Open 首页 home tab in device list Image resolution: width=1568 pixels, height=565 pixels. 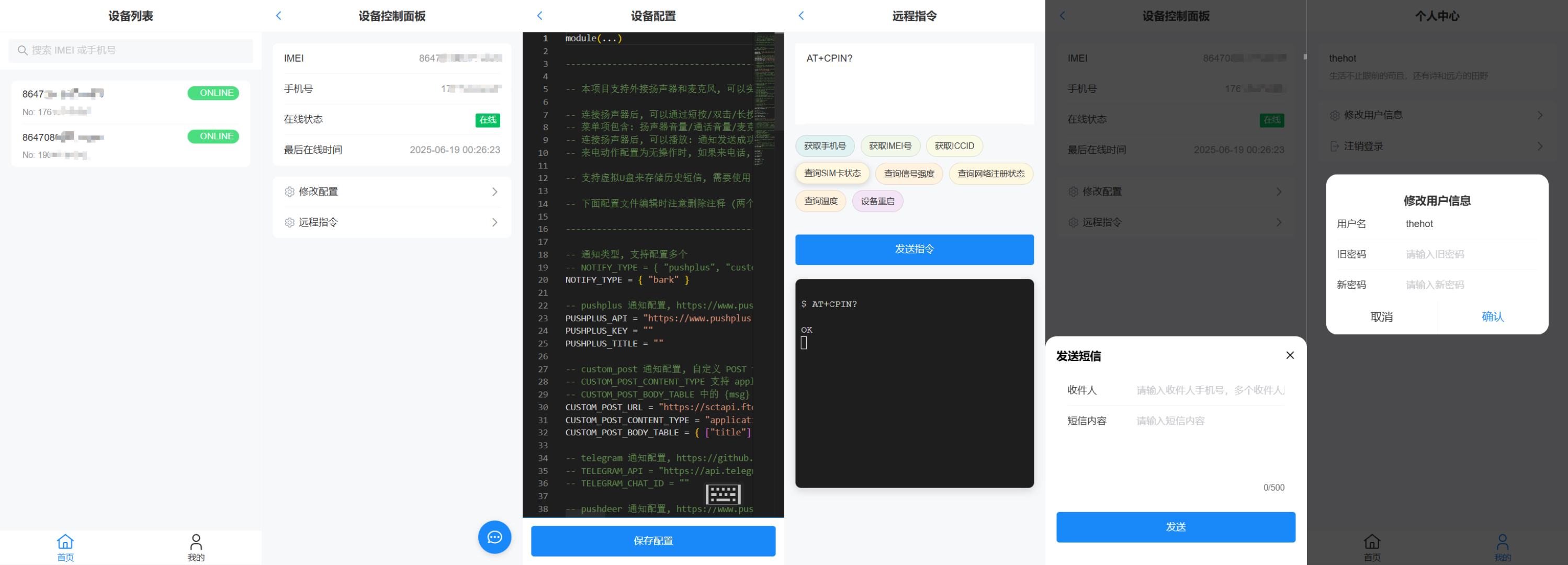[x=65, y=547]
